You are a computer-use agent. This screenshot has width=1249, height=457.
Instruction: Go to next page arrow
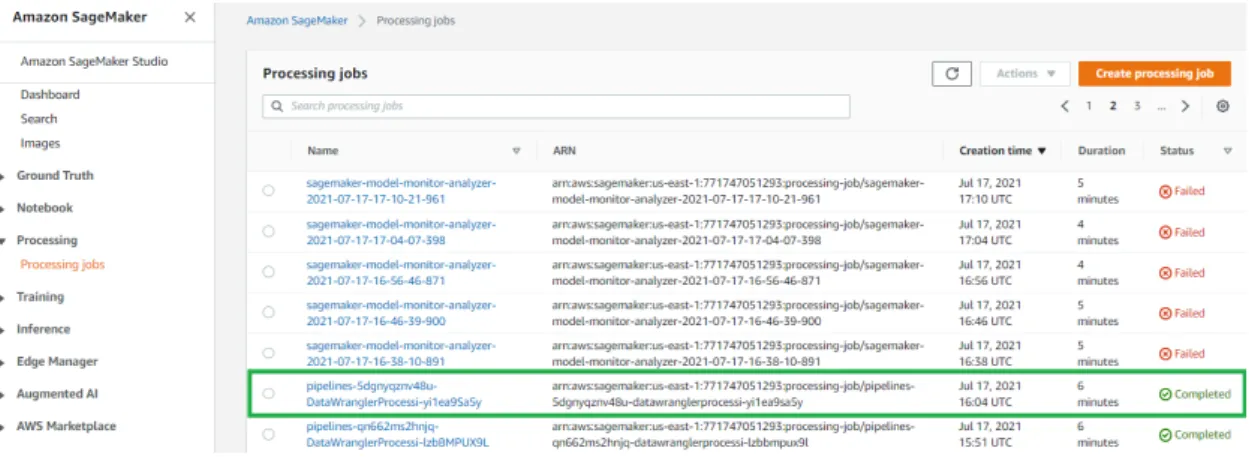(1185, 106)
